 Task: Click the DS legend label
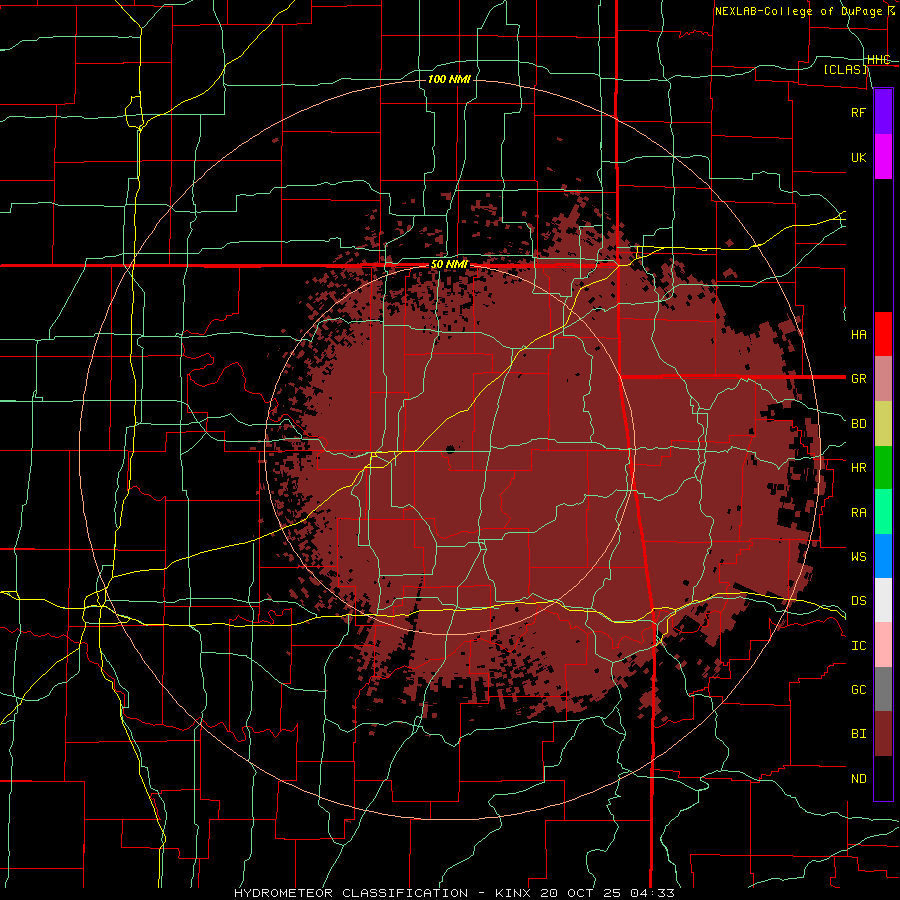coord(858,601)
